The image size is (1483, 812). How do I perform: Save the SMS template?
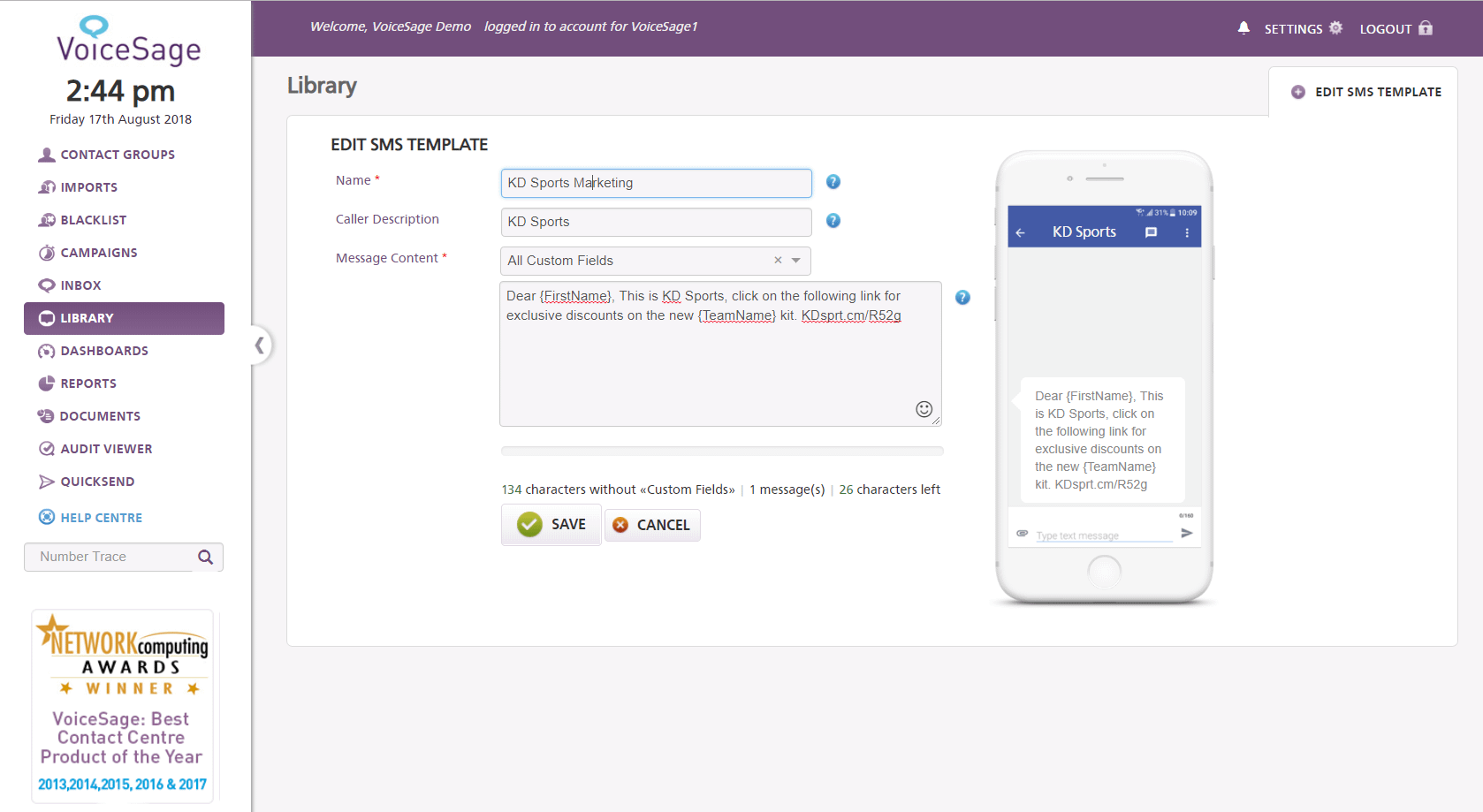(551, 524)
